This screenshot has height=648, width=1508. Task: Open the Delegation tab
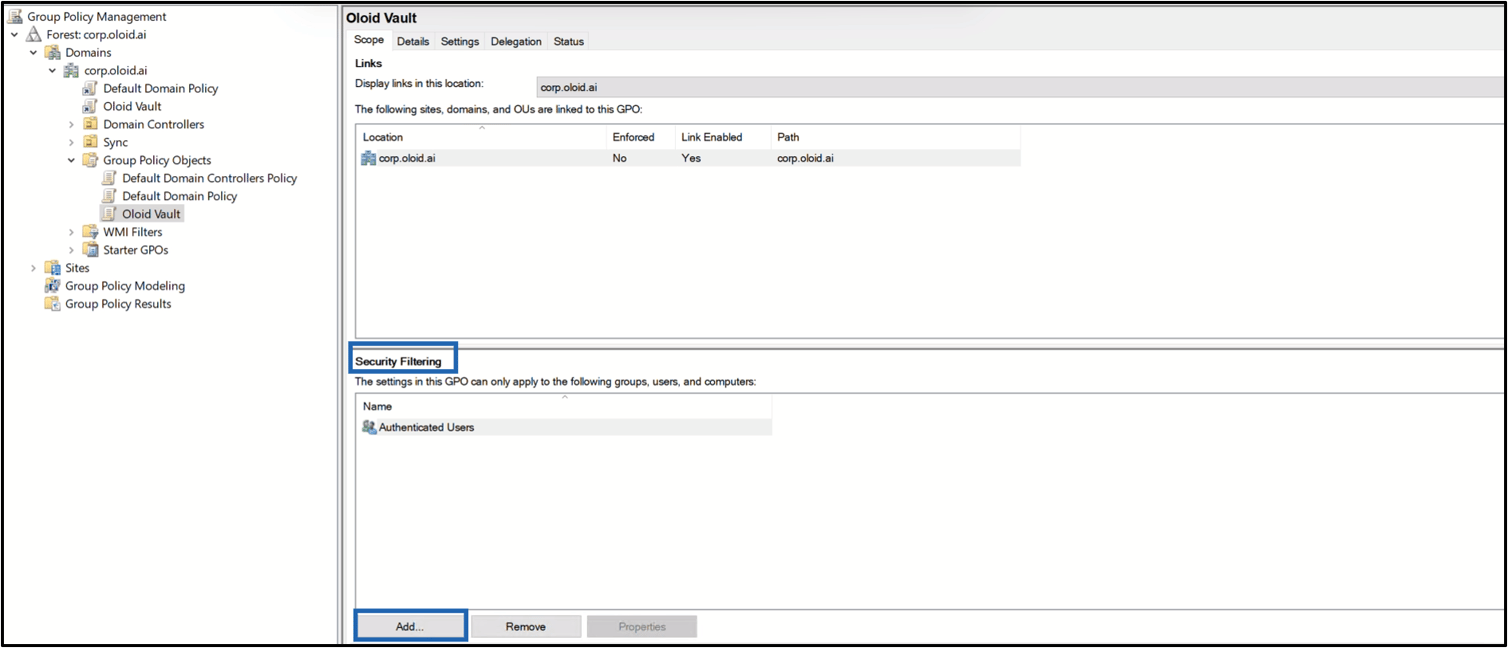pyautogui.click(x=516, y=41)
